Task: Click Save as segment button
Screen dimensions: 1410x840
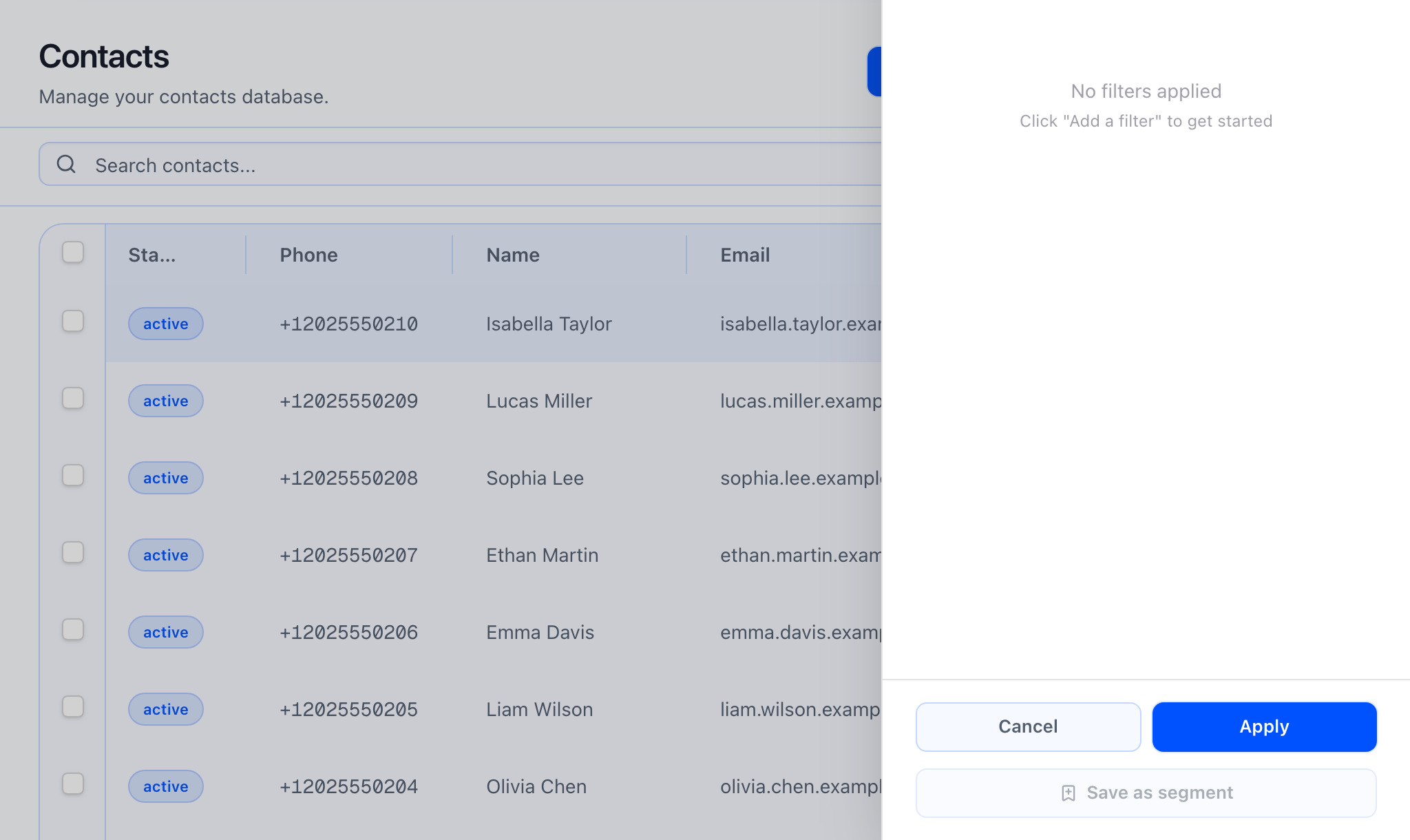Action: point(1146,793)
